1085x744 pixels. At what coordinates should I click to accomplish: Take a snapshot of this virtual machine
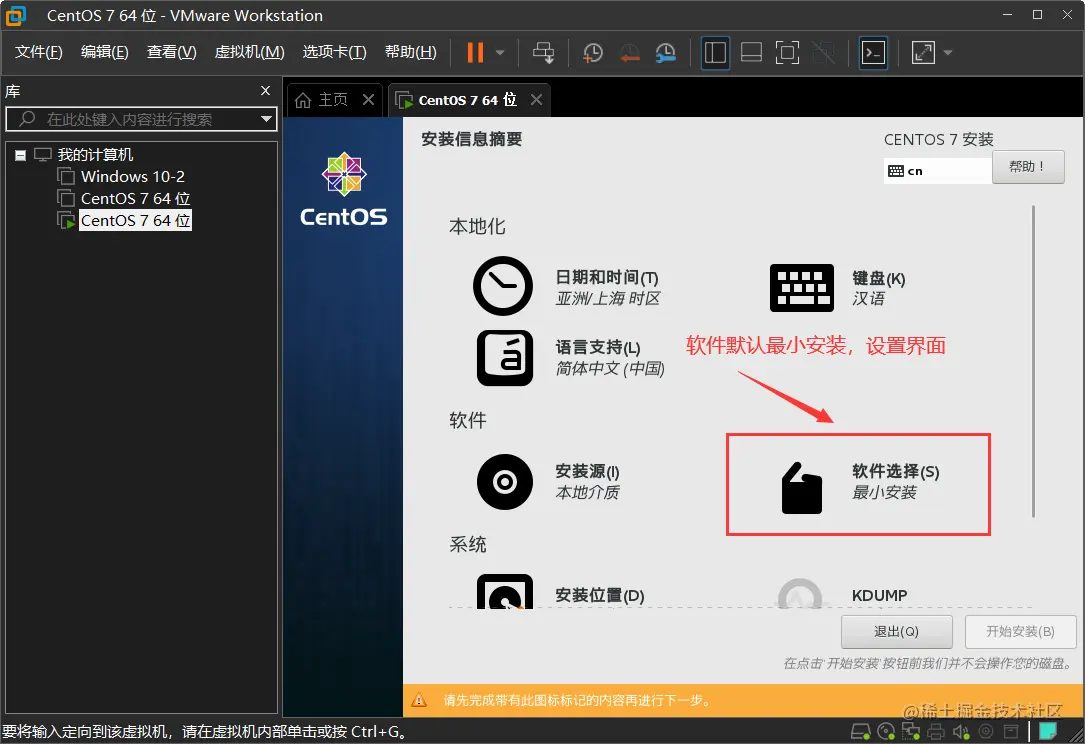tap(592, 53)
